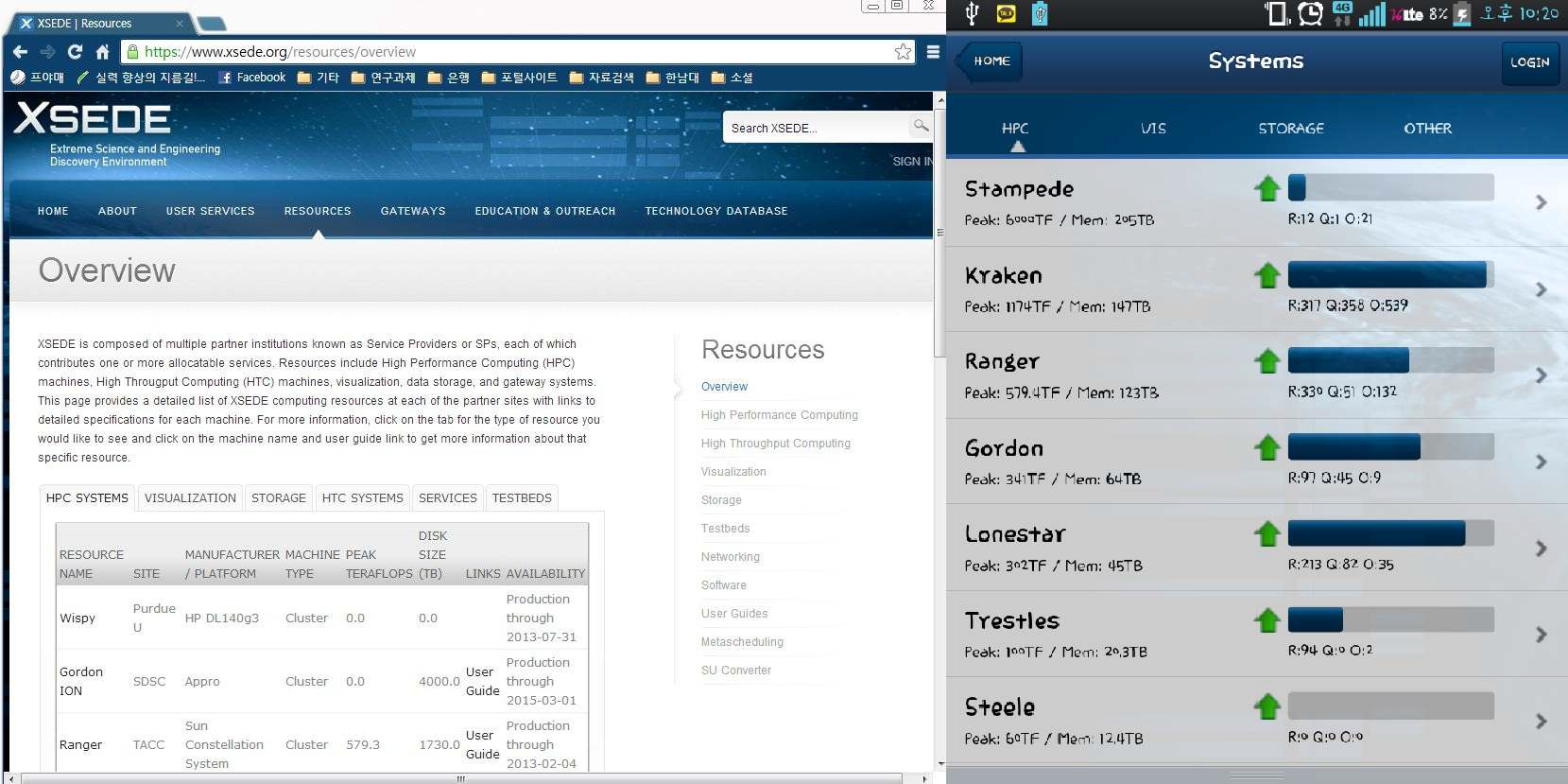
Task: Click the SIGN IN link
Action: [913, 162]
